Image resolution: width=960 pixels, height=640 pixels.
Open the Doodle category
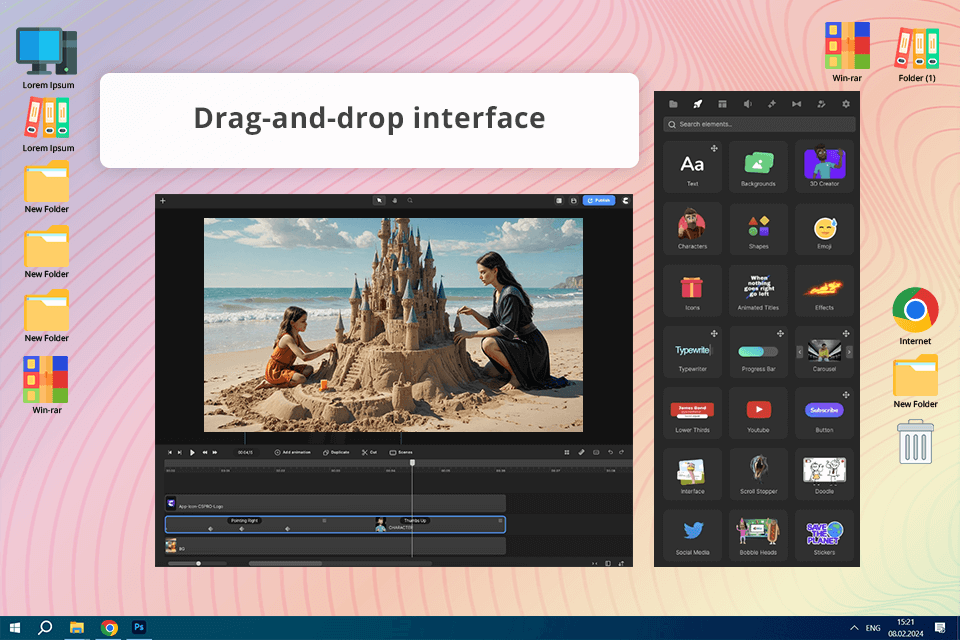tap(824, 474)
